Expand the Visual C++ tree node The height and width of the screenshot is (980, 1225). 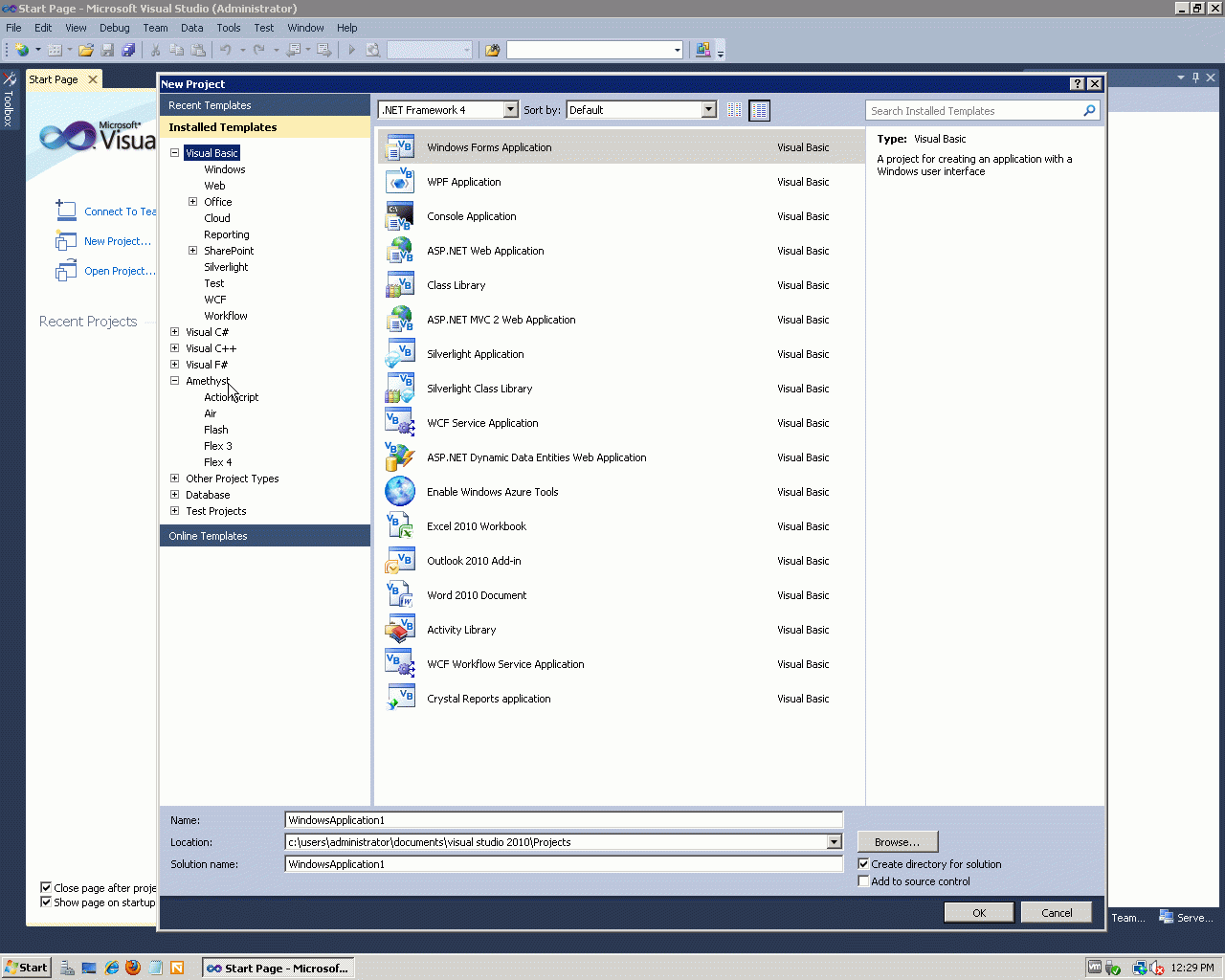click(174, 348)
